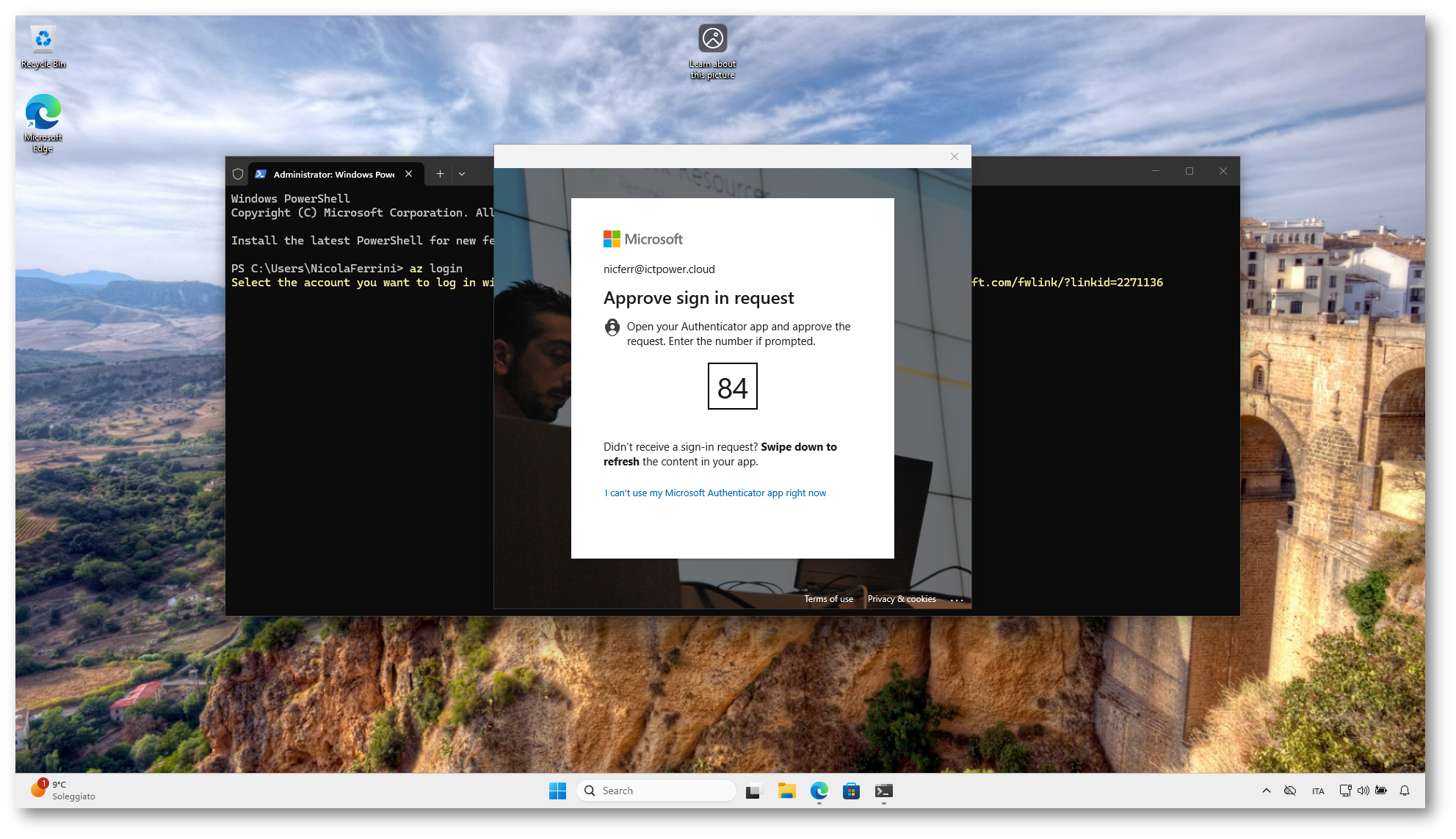Select the Administrator Windows PowerShell tab

[x=333, y=174]
